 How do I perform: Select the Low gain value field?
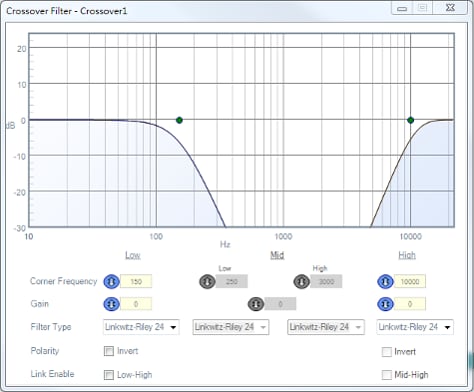point(136,304)
